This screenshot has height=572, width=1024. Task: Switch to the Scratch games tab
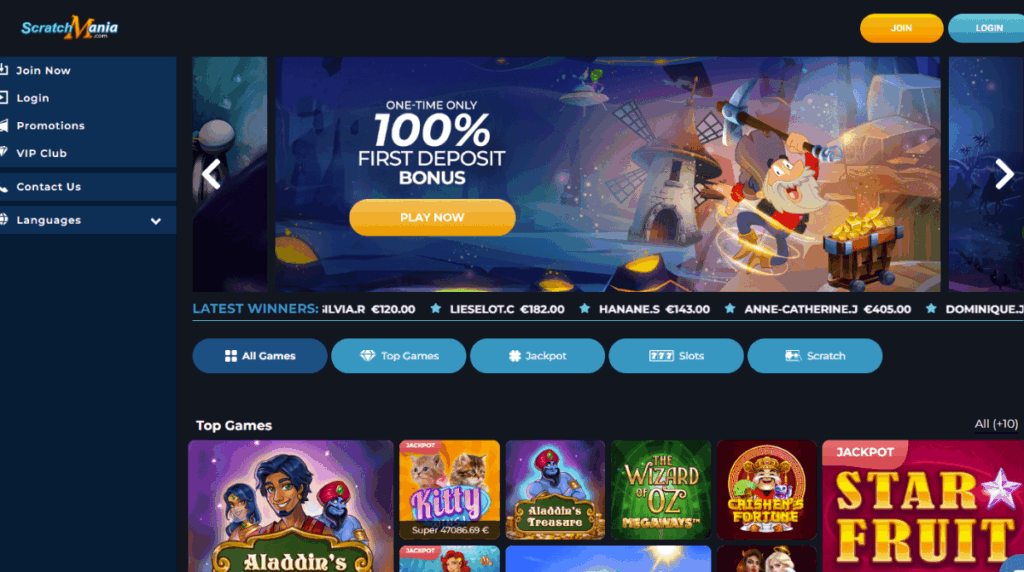pyautogui.click(x=814, y=356)
